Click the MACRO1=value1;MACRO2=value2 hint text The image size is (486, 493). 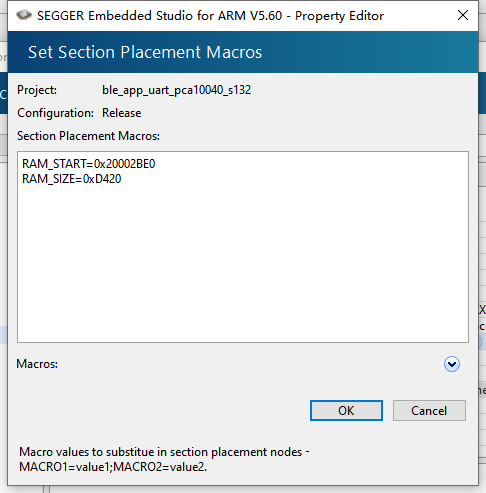(113, 467)
